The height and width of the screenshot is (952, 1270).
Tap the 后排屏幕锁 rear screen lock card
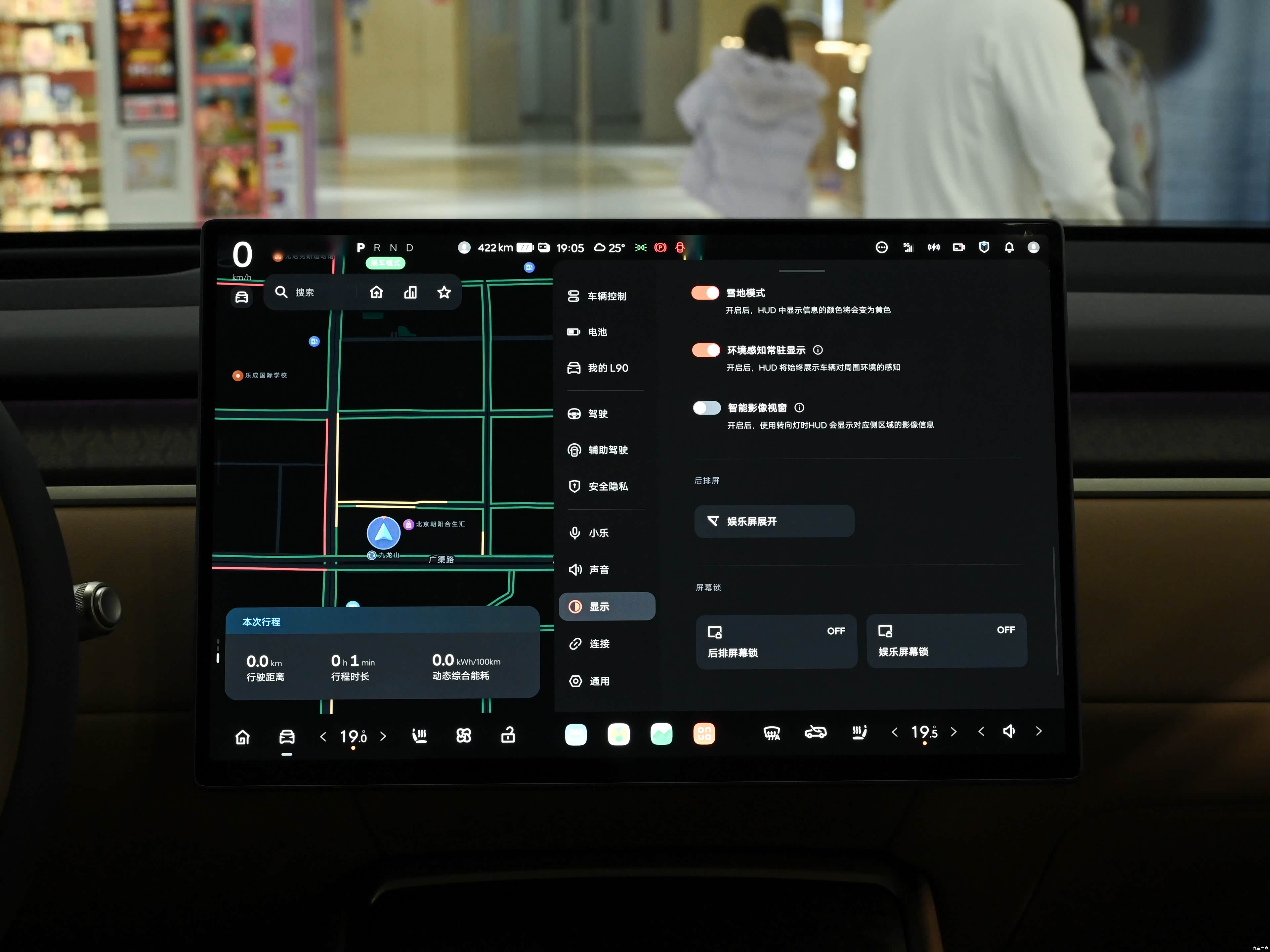point(776,642)
